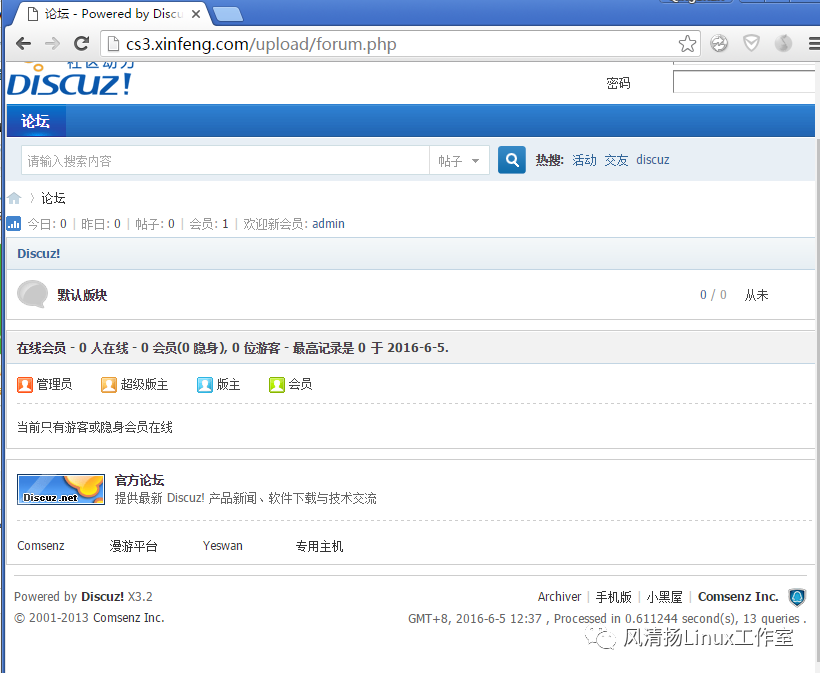Viewport: 820px width, 673px height.
Task: Click the 官方论坛 link
Action: 140,480
